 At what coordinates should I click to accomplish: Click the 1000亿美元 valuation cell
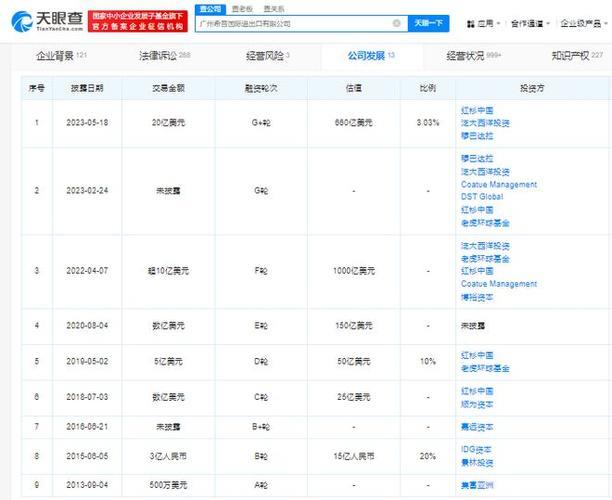click(x=354, y=271)
